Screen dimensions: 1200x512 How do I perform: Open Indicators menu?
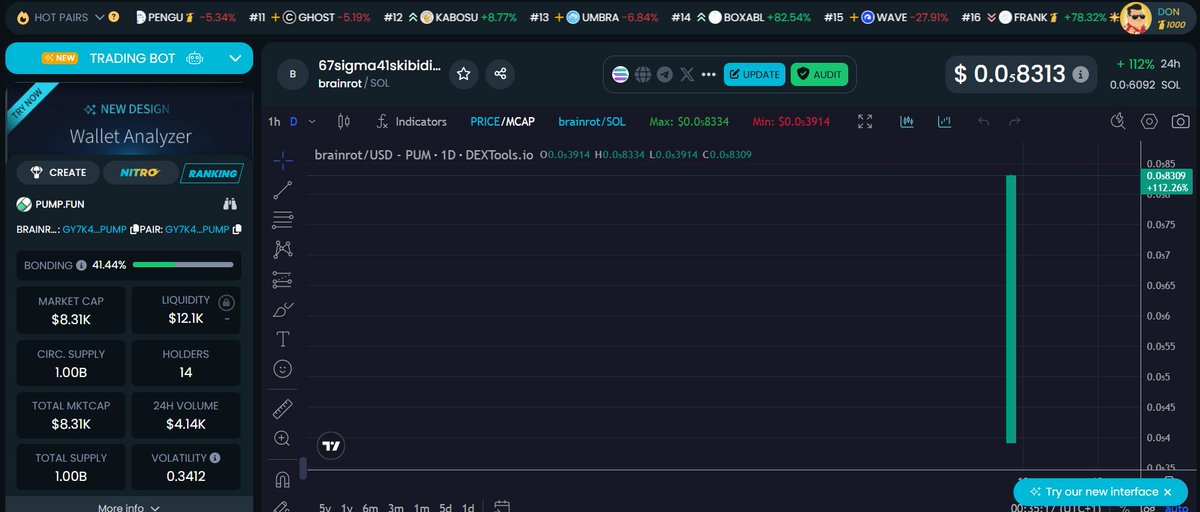(411, 121)
